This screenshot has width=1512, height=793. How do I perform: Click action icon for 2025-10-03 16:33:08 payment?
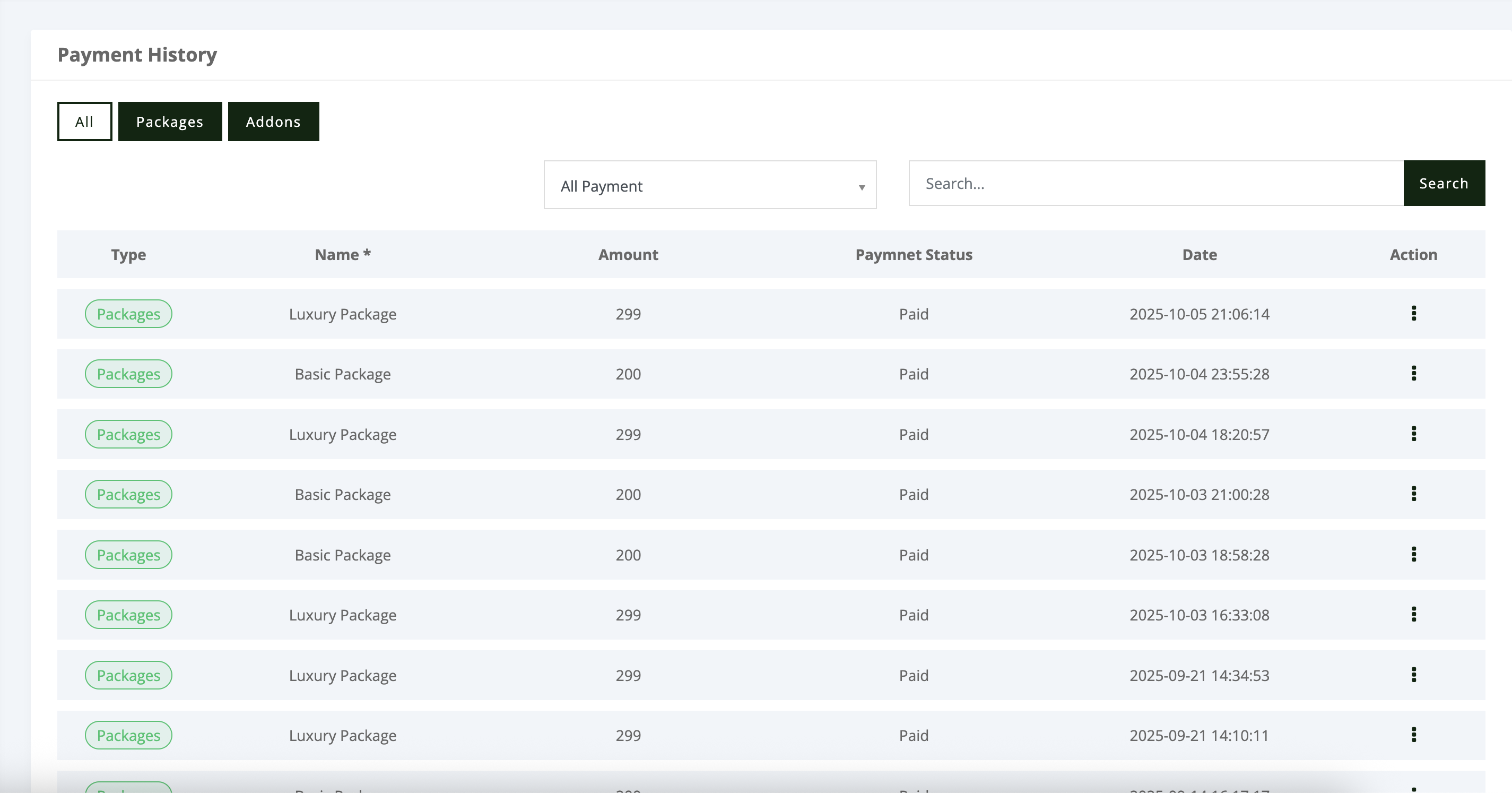click(1413, 615)
